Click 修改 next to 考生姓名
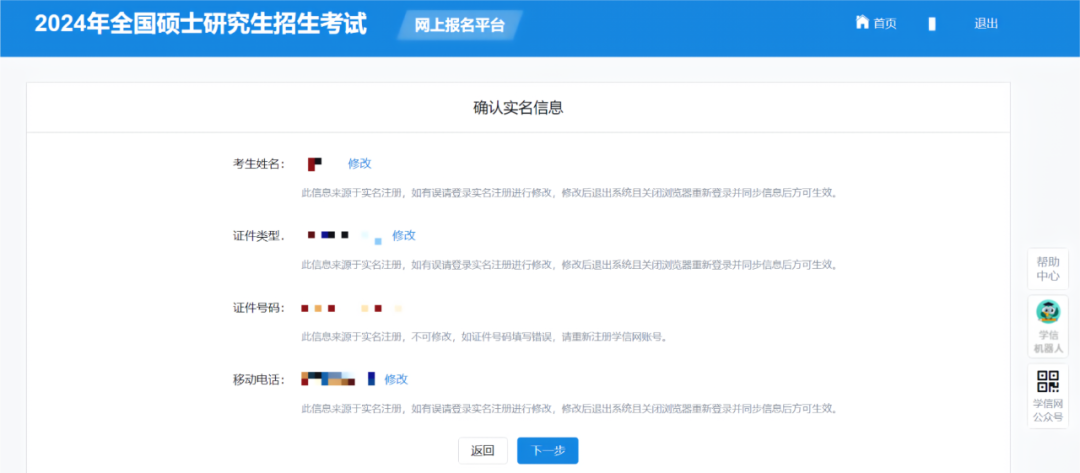Viewport: 1080px width, 473px height. [x=359, y=164]
